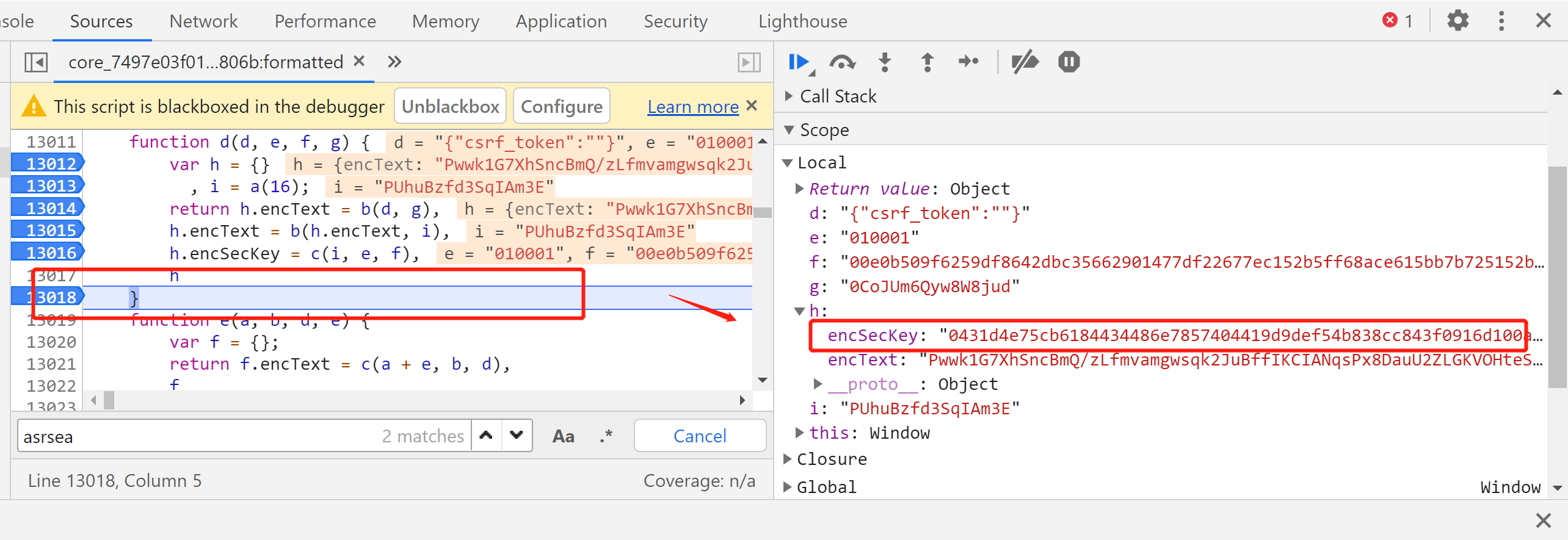Step into next function call
The width and height of the screenshot is (1568, 540).
pos(885,62)
